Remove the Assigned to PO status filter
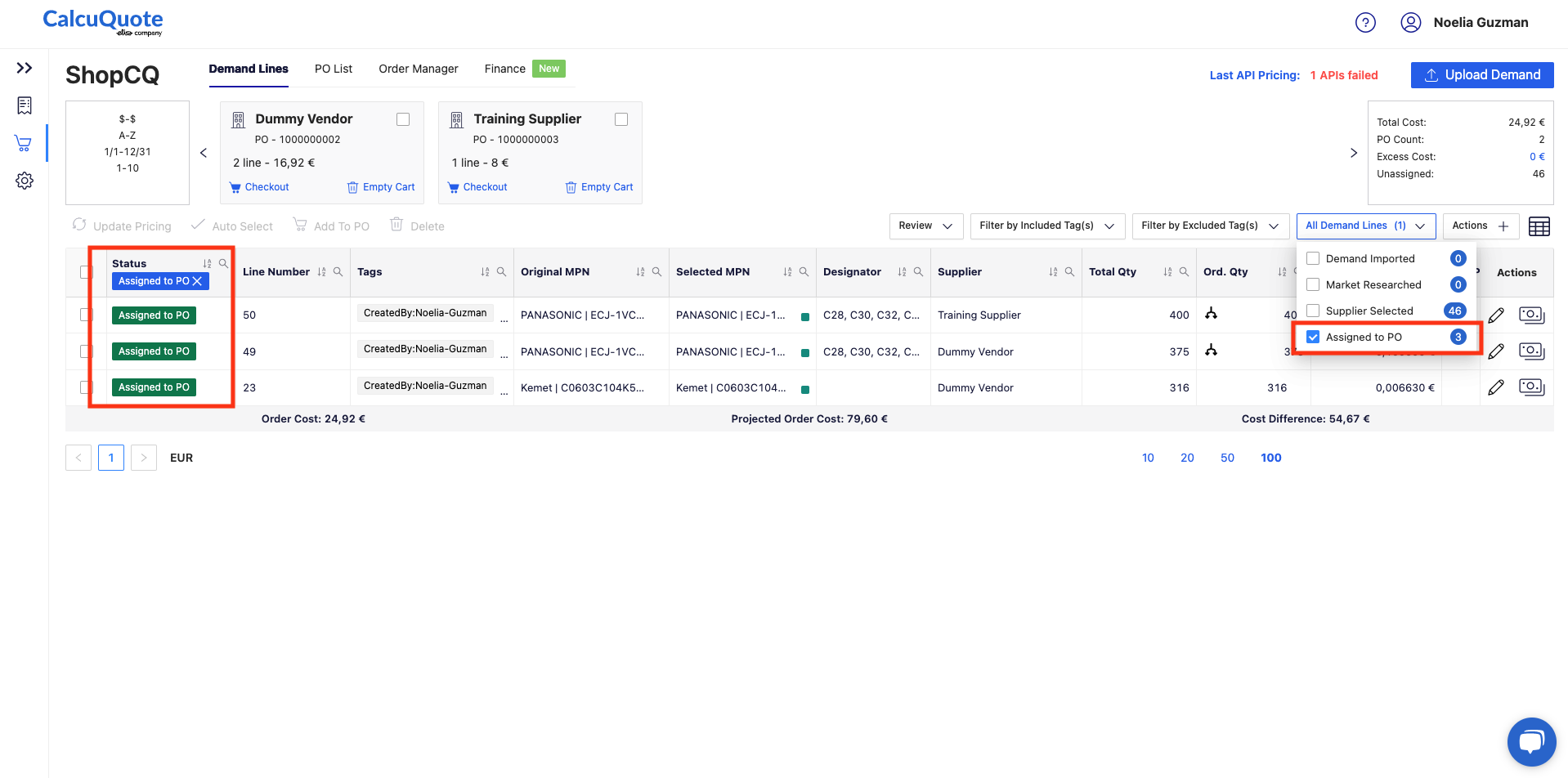The image size is (1568, 778). pos(197,281)
